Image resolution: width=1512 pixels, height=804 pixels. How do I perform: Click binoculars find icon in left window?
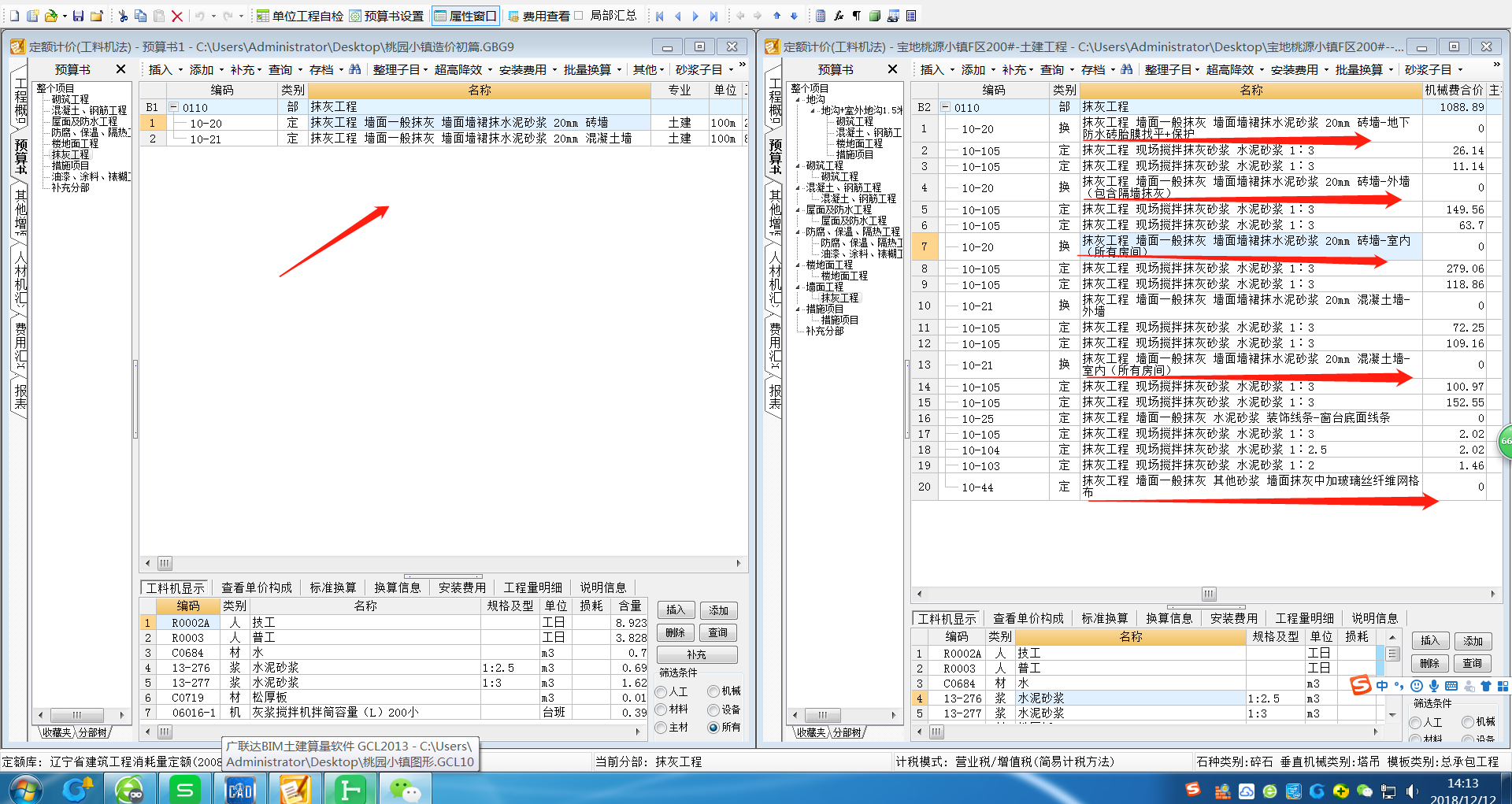coord(355,69)
